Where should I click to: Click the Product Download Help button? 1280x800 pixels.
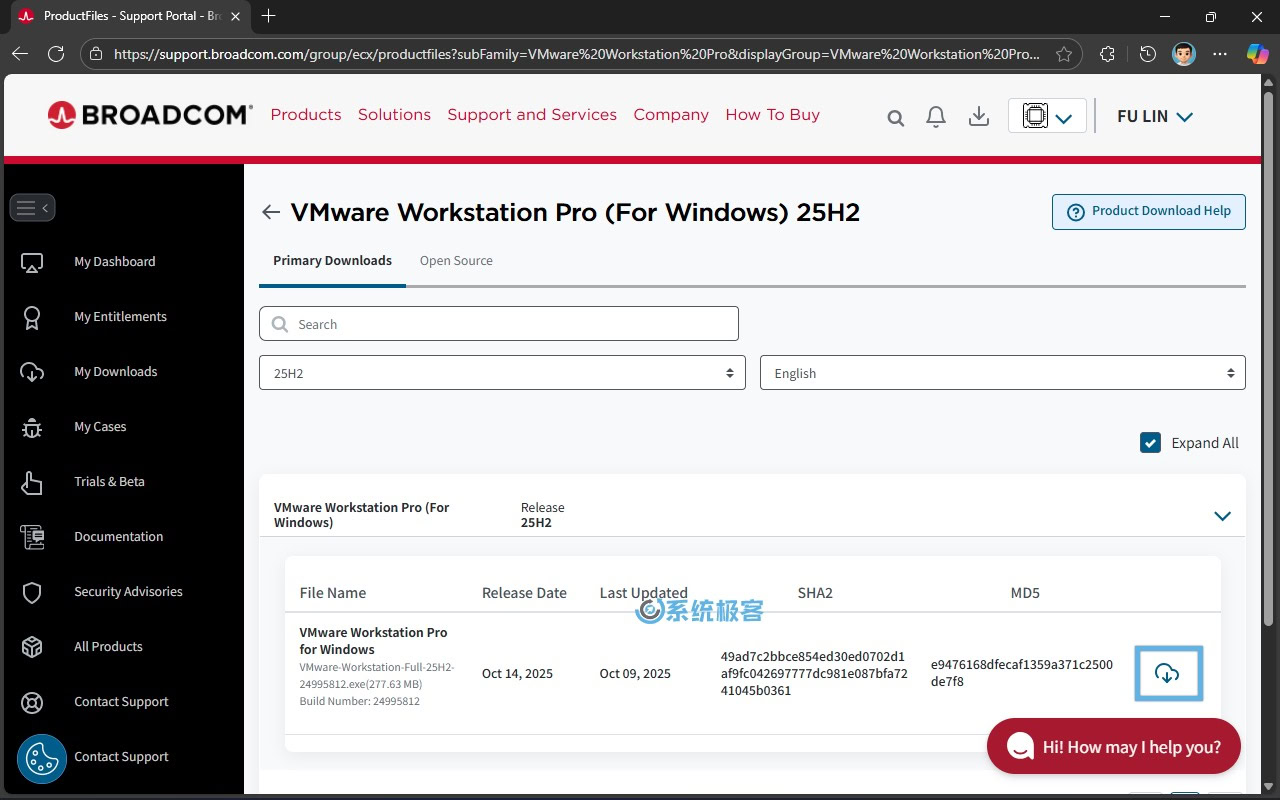pyautogui.click(x=1148, y=212)
